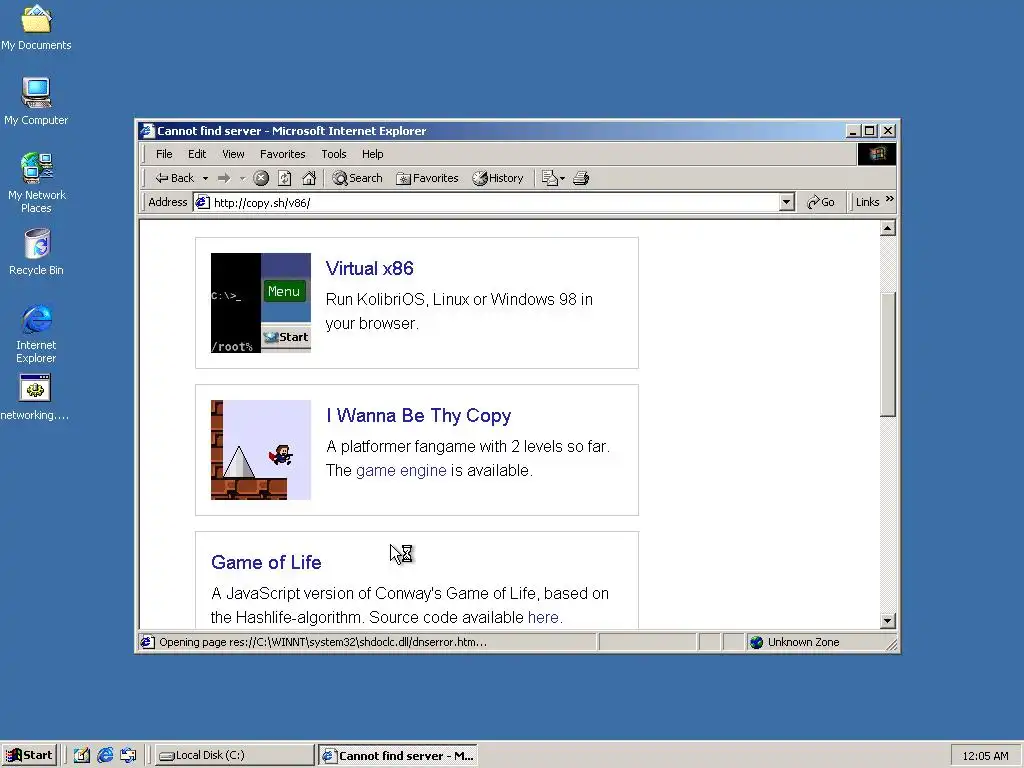Click the vertical scrollbar thumb

pos(887,354)
